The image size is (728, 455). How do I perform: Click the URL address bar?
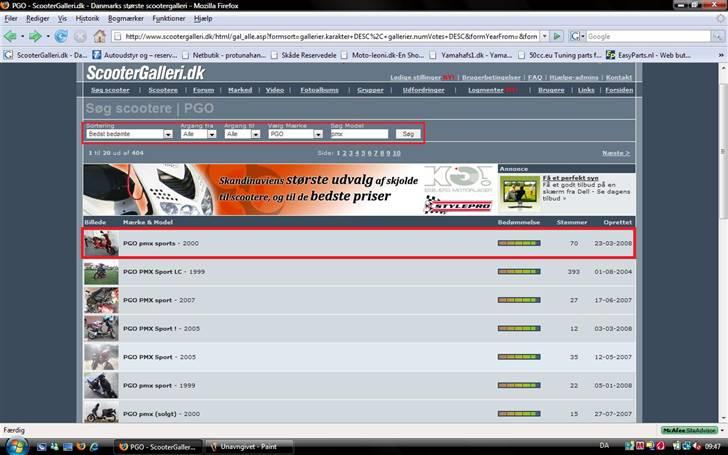pyautogui.click(x=325, y=36)
